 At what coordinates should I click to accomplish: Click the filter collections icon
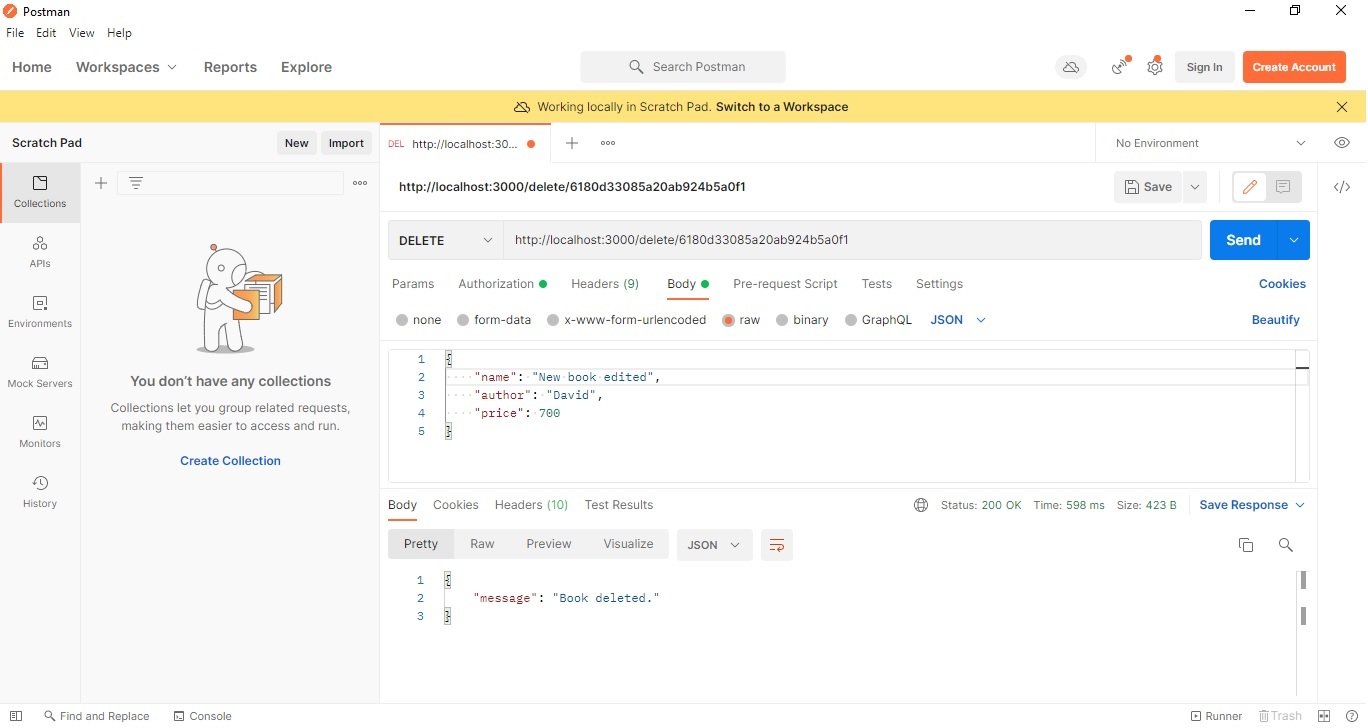point(136,183)
